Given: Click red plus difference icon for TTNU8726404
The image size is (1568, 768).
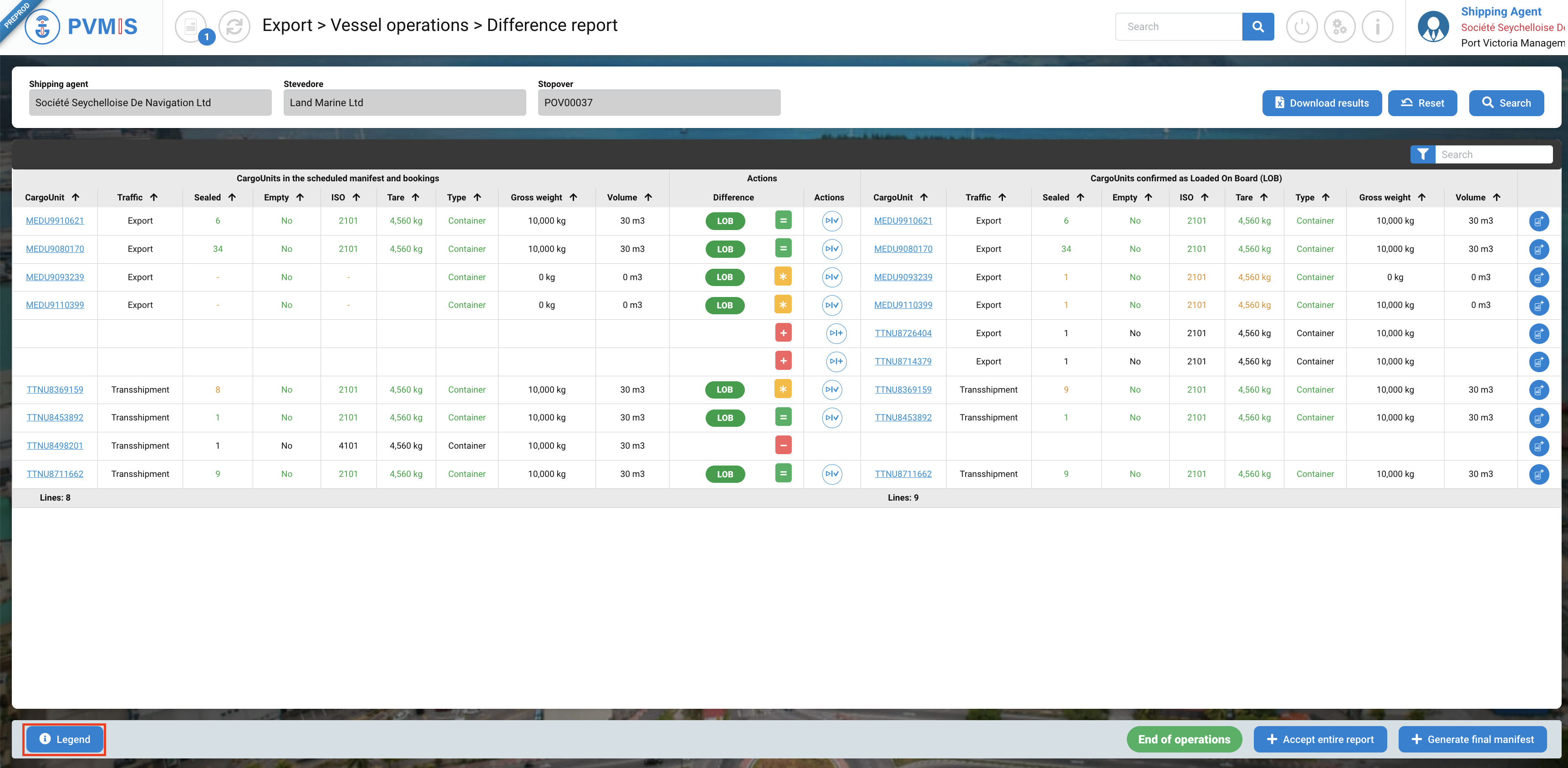Looking at the screenshot, I should pos(783,333).
